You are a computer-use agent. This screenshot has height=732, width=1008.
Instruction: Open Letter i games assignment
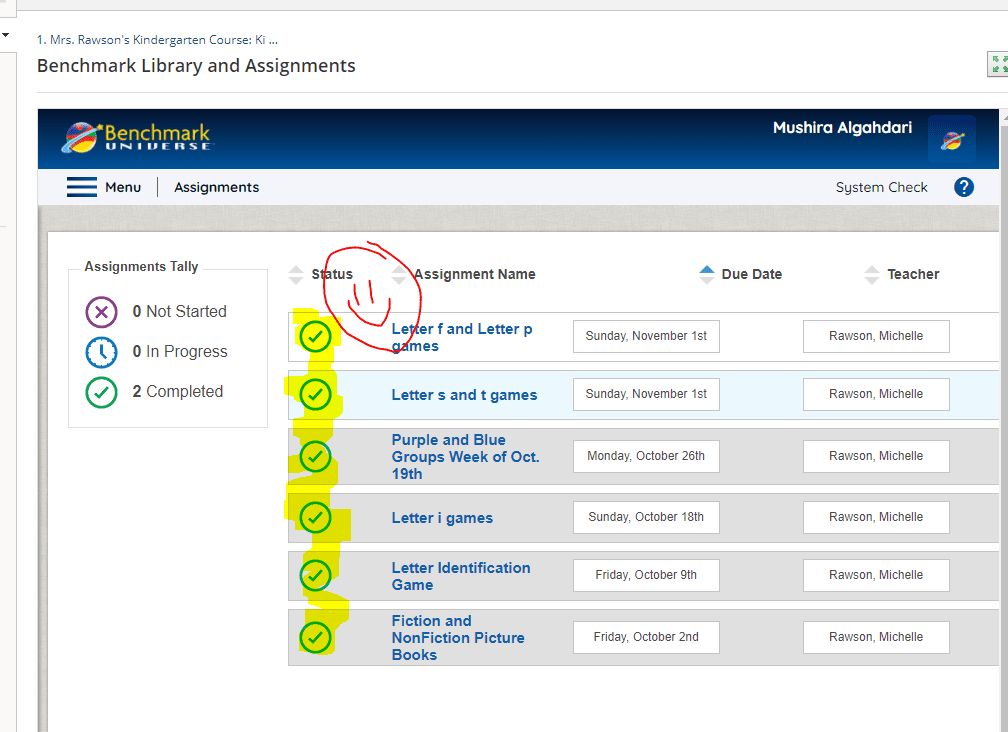tap(442, 518)
